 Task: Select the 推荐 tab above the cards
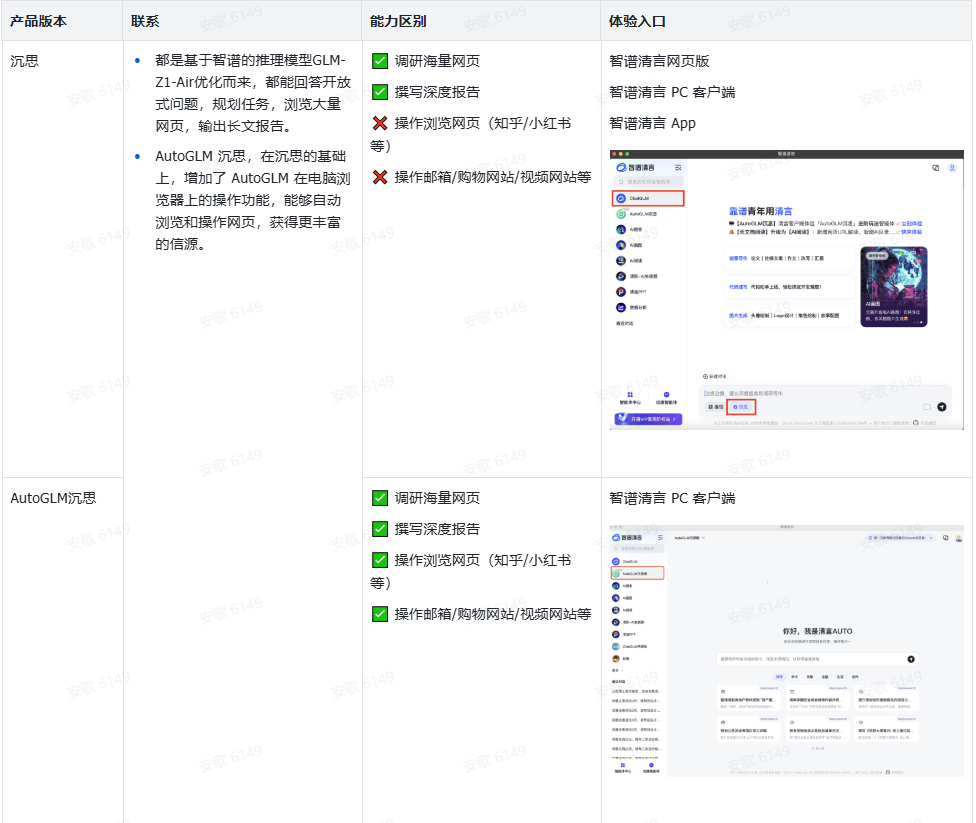coord(780,676)
